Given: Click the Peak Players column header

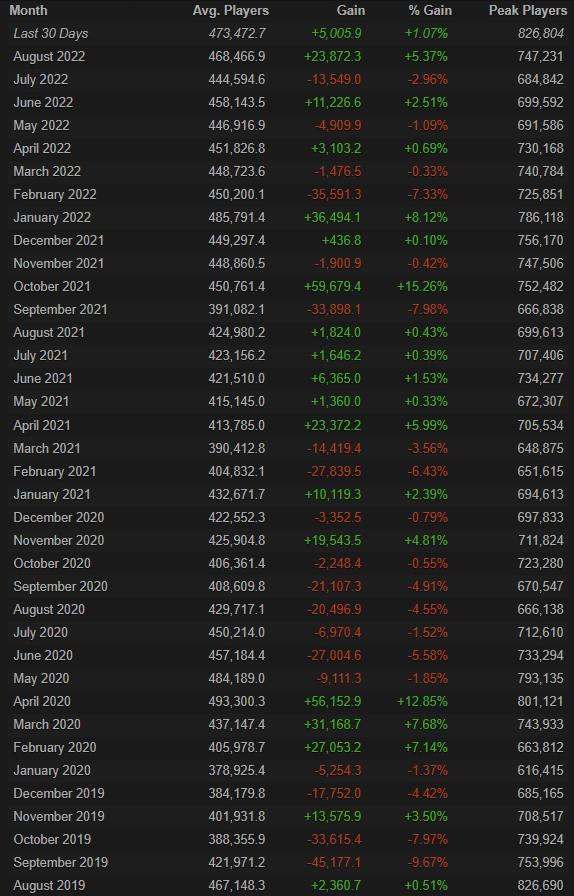Looking at the screenshot, I should point(528,10).
